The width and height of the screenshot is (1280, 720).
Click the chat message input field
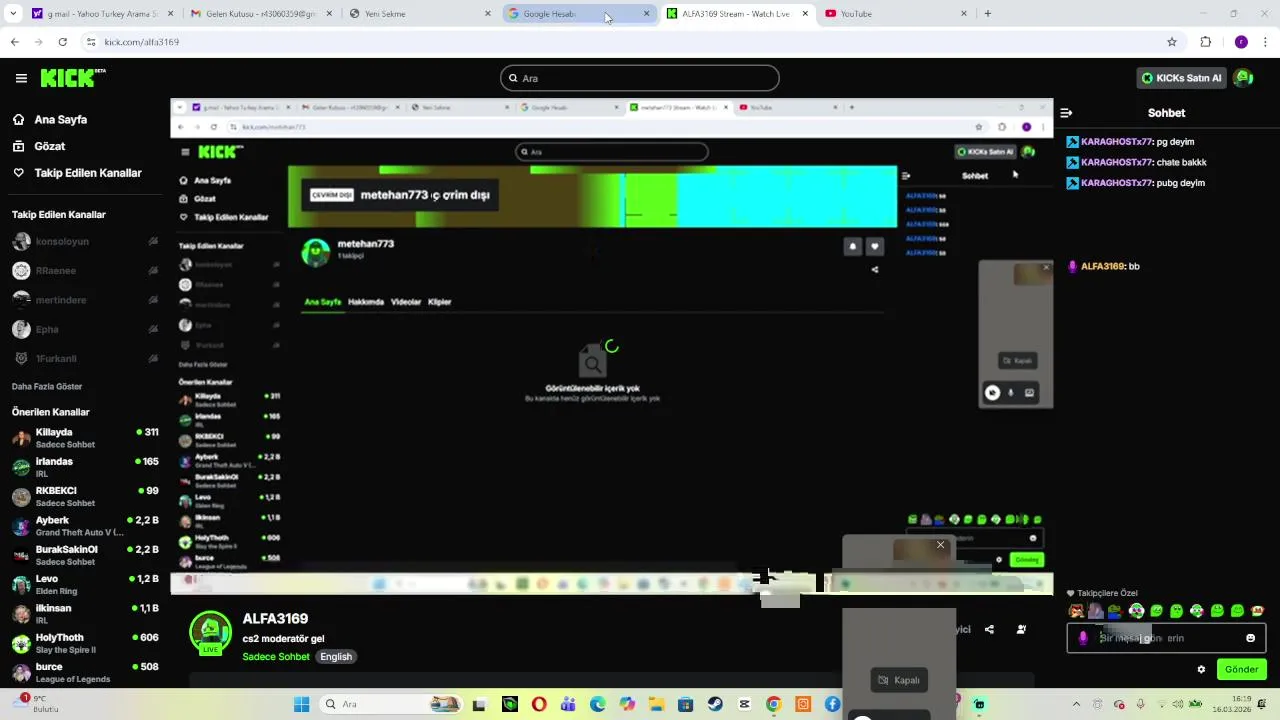pyautogui.click(x=1166, y=638)
